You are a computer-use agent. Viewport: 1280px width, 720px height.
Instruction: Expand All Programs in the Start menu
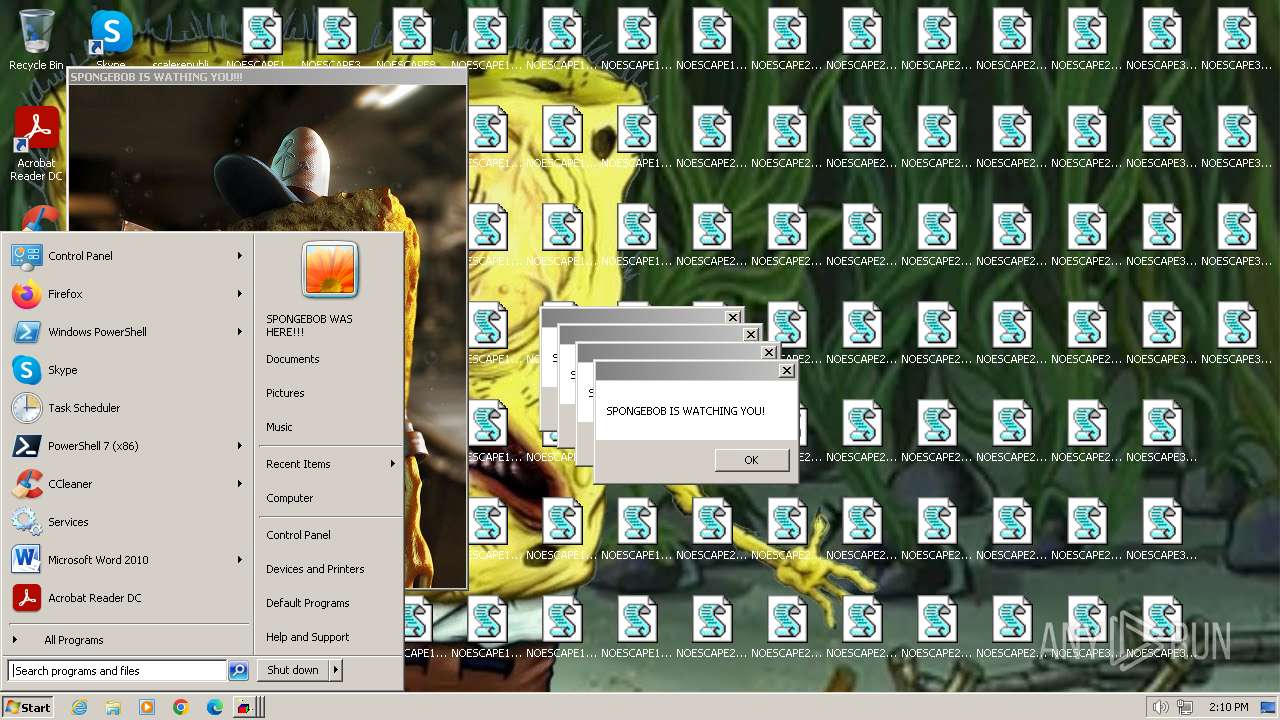(x=126, y=640)
